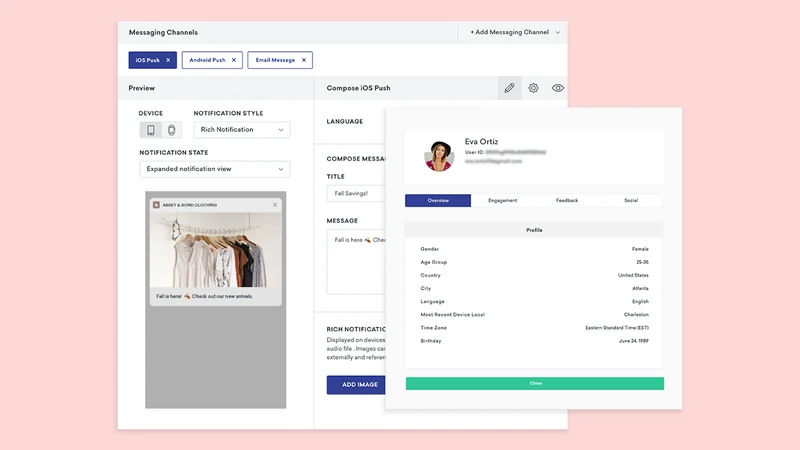Click Eva Ortiz profile photo
The image size is (800, 450).
[x=439, y=156]
